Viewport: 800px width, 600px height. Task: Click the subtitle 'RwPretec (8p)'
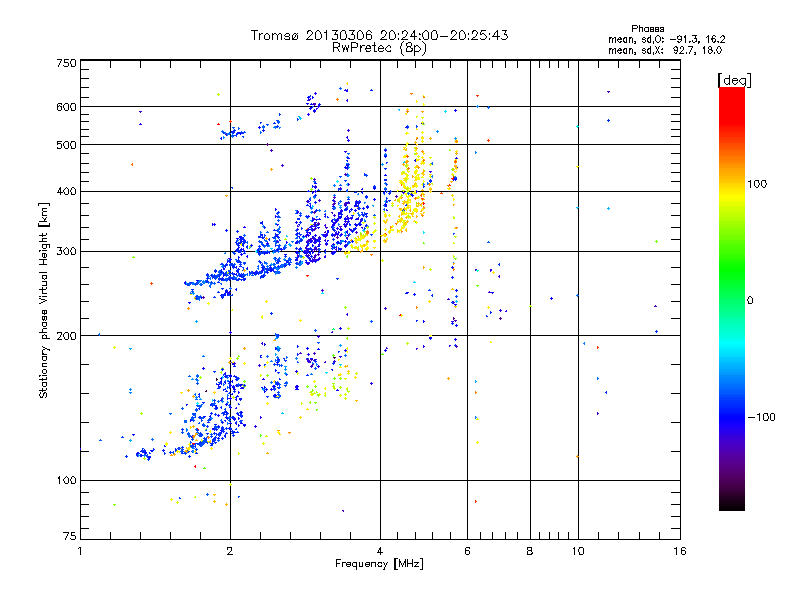pos(379,48)
